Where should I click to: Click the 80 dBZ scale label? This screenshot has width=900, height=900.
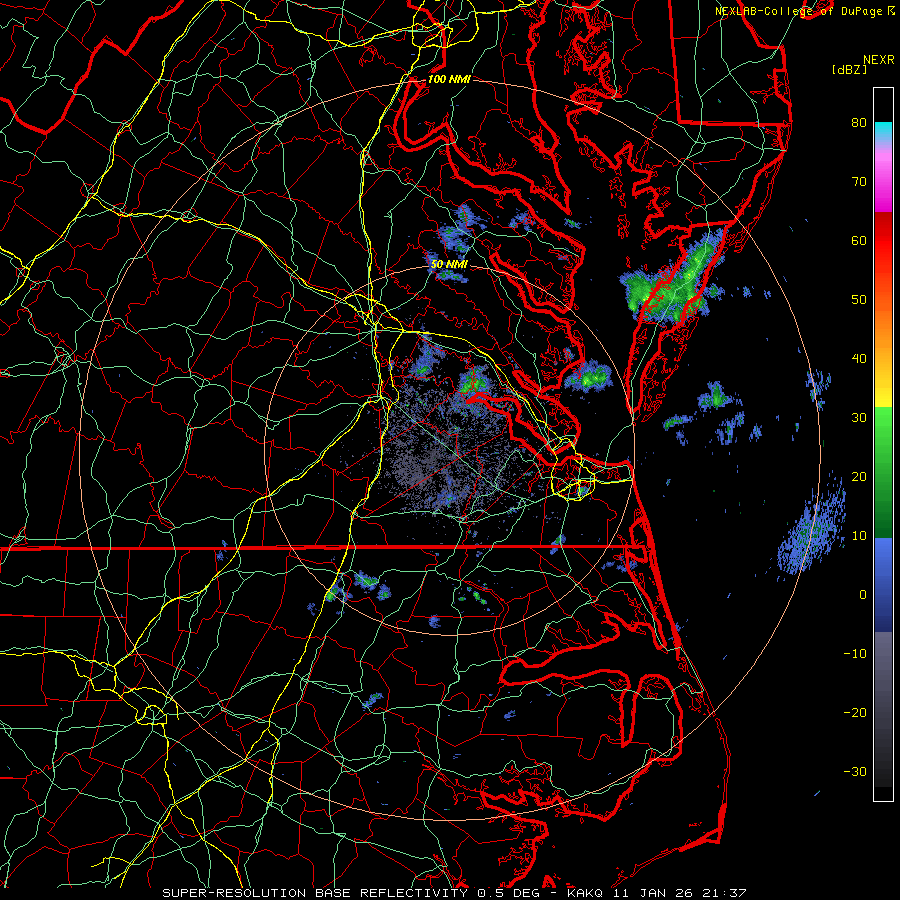coord(859,122)
